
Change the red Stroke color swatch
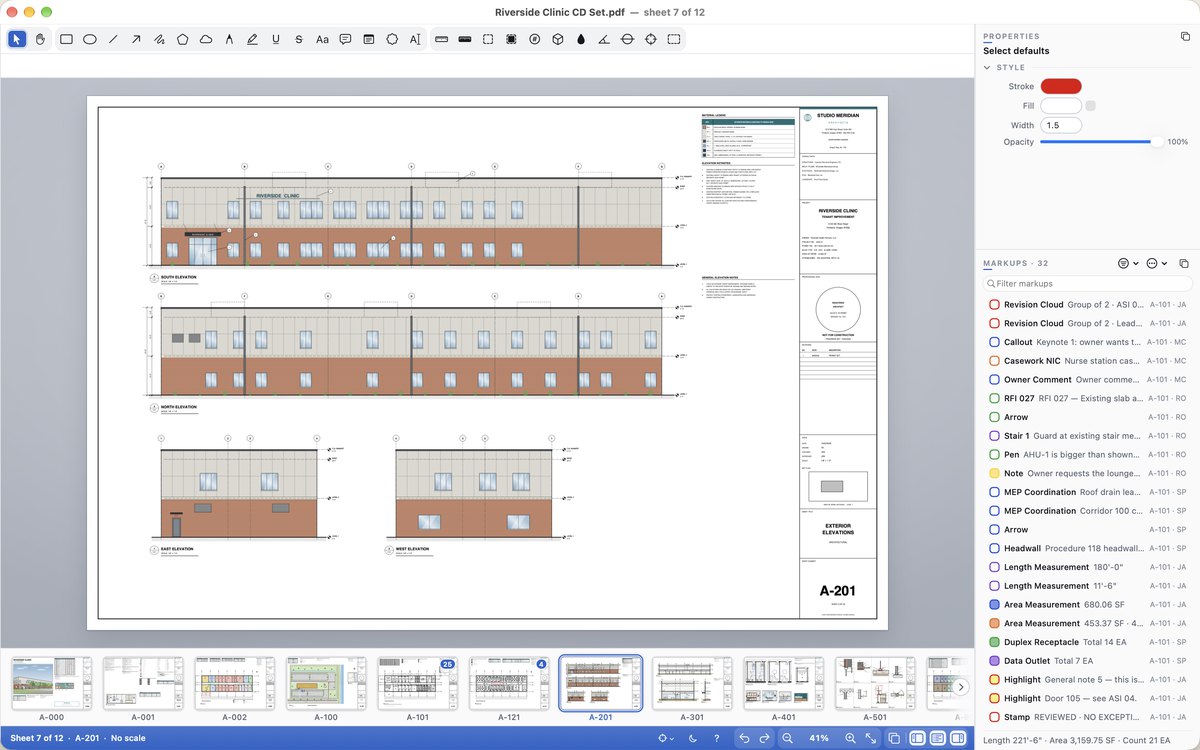pos(1061,87)
